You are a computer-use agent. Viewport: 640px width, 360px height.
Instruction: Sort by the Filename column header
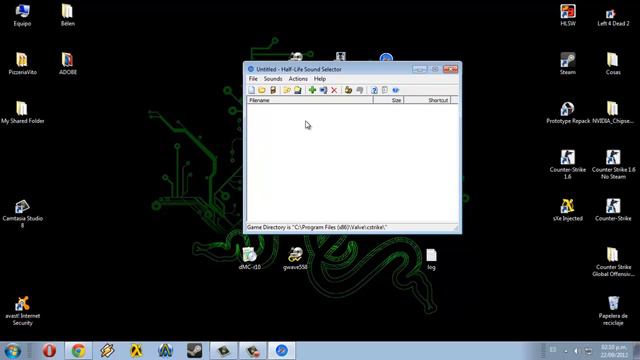pyautogui.click(x=310, y=100)
